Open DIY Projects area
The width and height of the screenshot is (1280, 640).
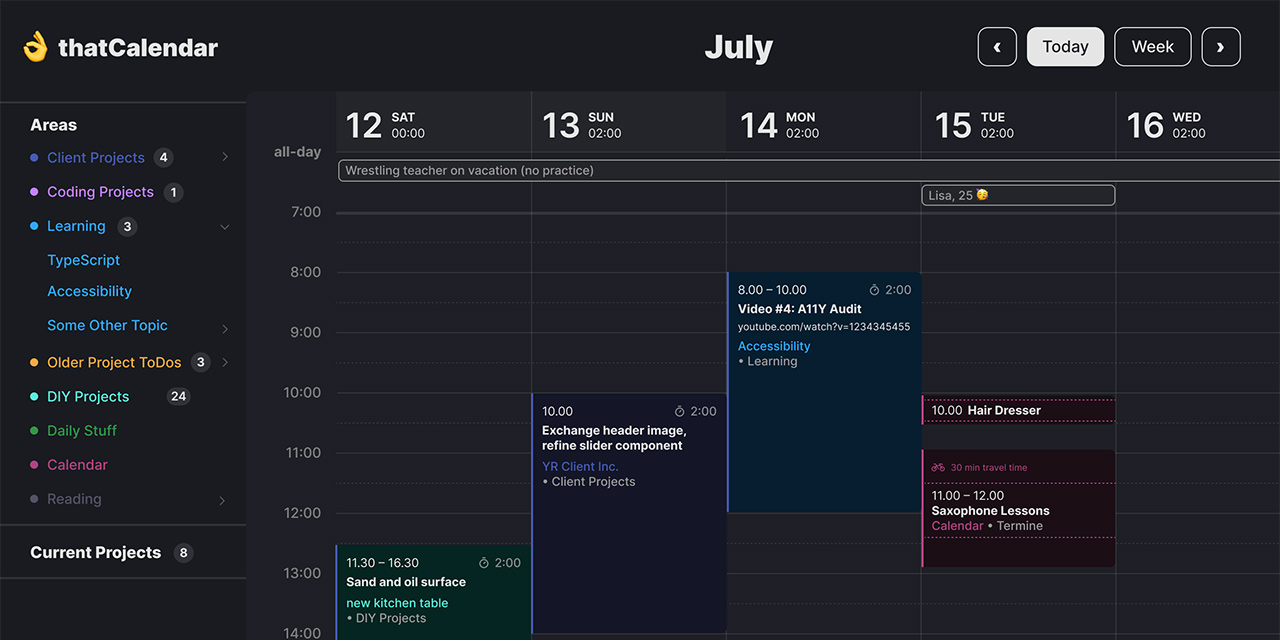tap(88, 396)
